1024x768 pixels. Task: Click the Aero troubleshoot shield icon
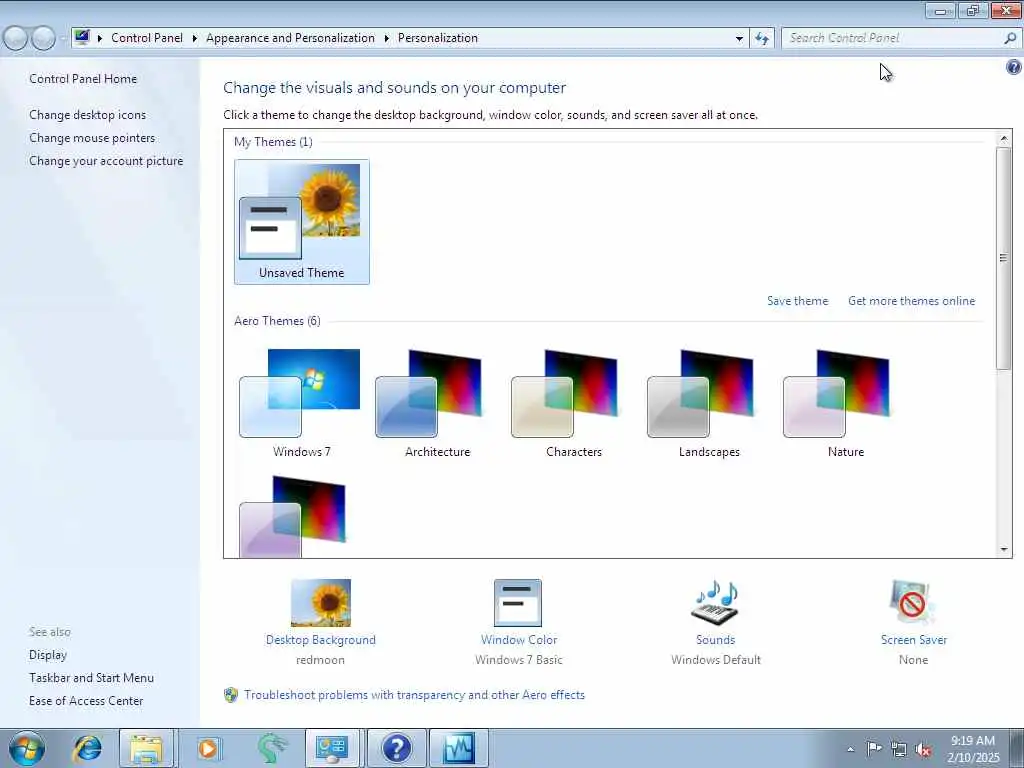[x=231, y=695]
